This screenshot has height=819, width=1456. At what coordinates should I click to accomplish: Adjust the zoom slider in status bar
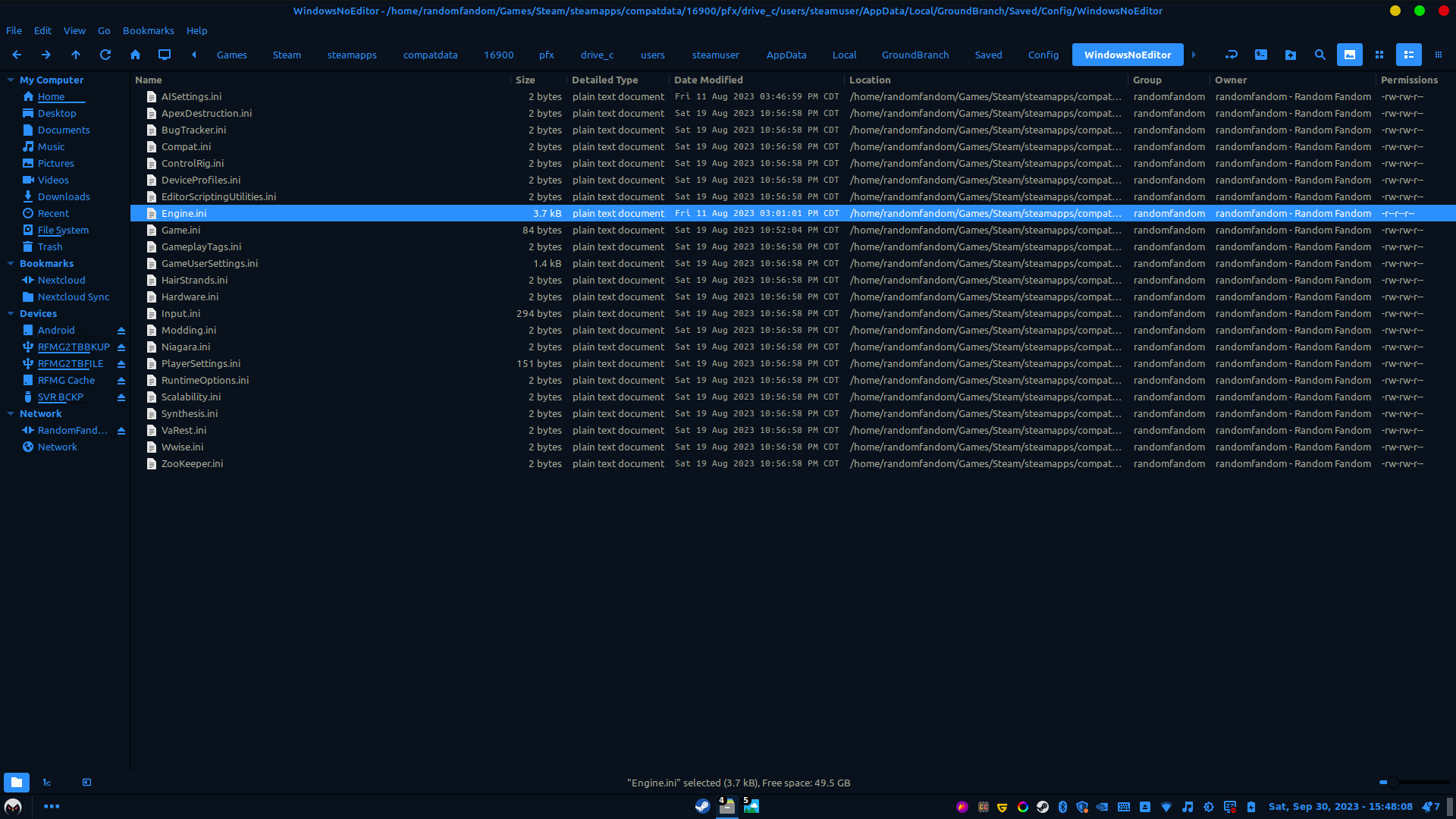pos(1393,782)
